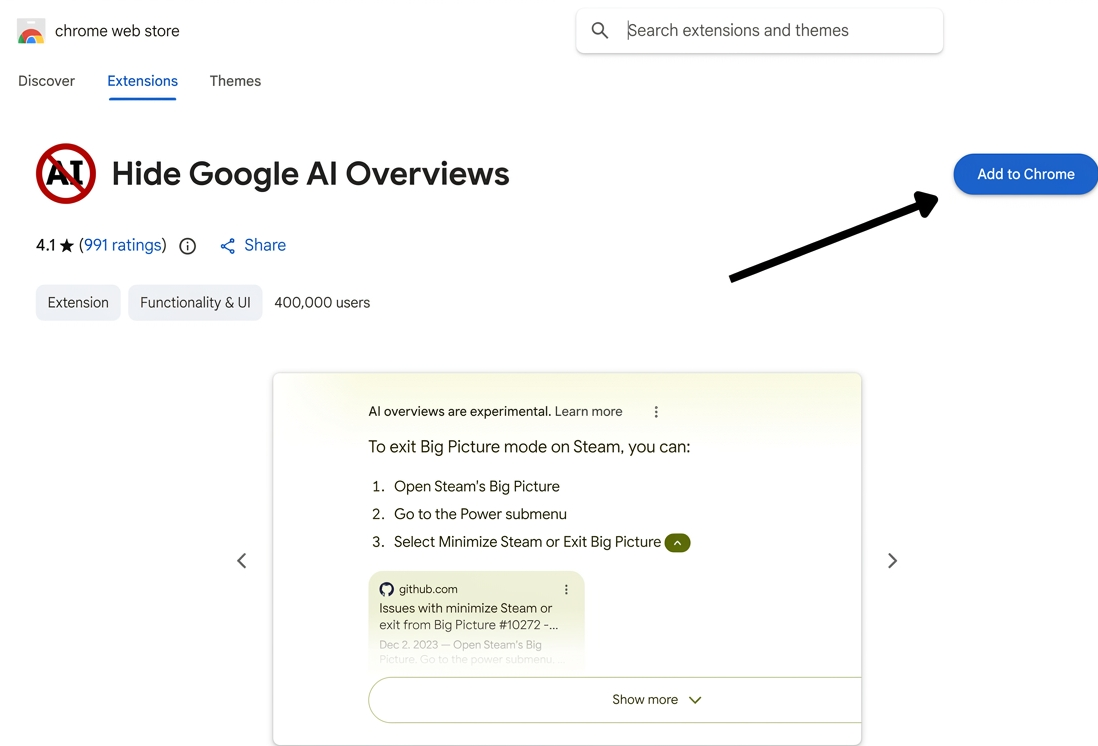Click the ratings info circle icon

[x=187, y=246]
